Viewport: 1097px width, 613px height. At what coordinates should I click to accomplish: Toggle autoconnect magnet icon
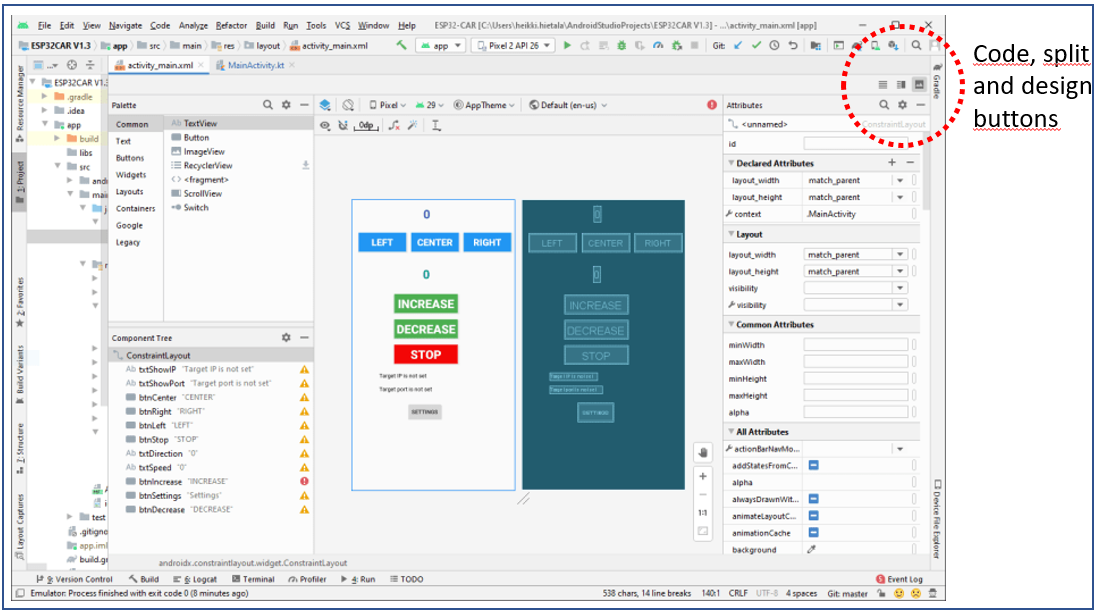344,125
